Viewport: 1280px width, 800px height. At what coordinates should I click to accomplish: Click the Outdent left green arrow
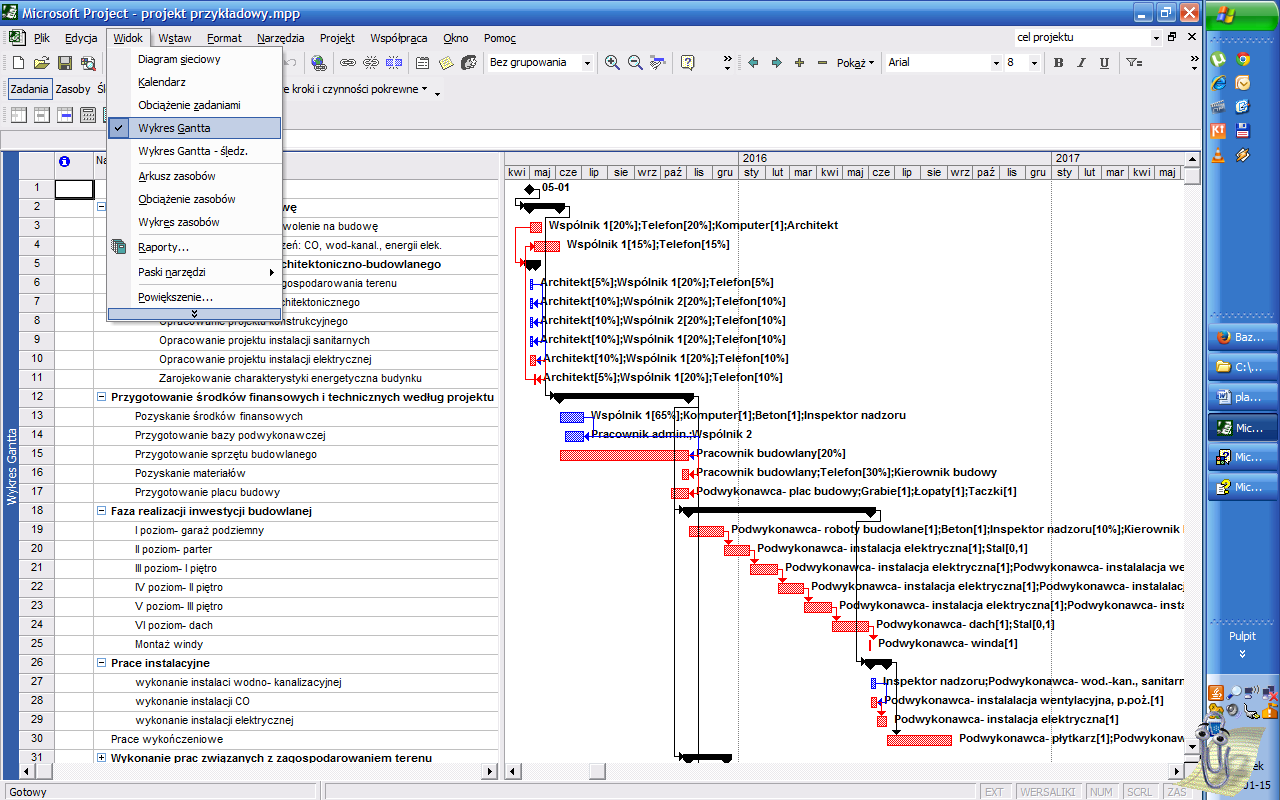pos(754,63)
